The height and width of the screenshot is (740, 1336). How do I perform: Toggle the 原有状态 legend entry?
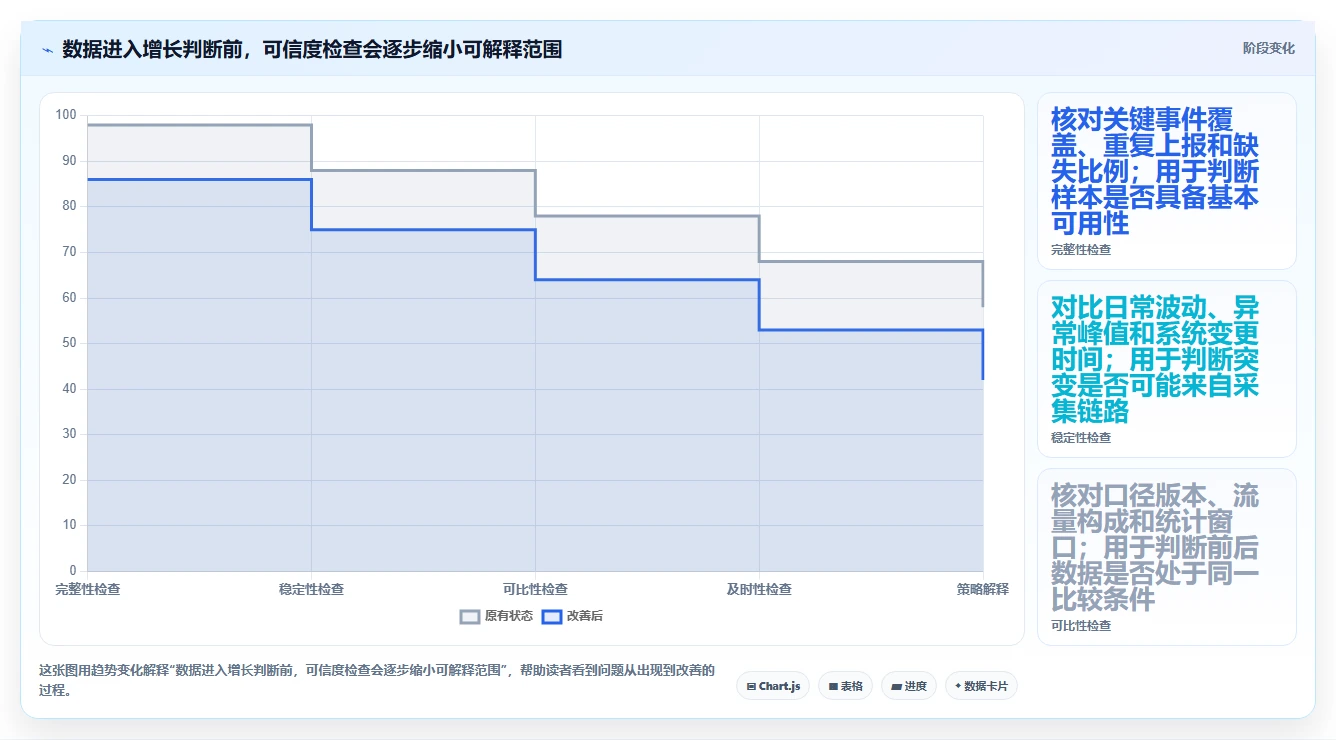pyautogui.click(x=496, y=616)
